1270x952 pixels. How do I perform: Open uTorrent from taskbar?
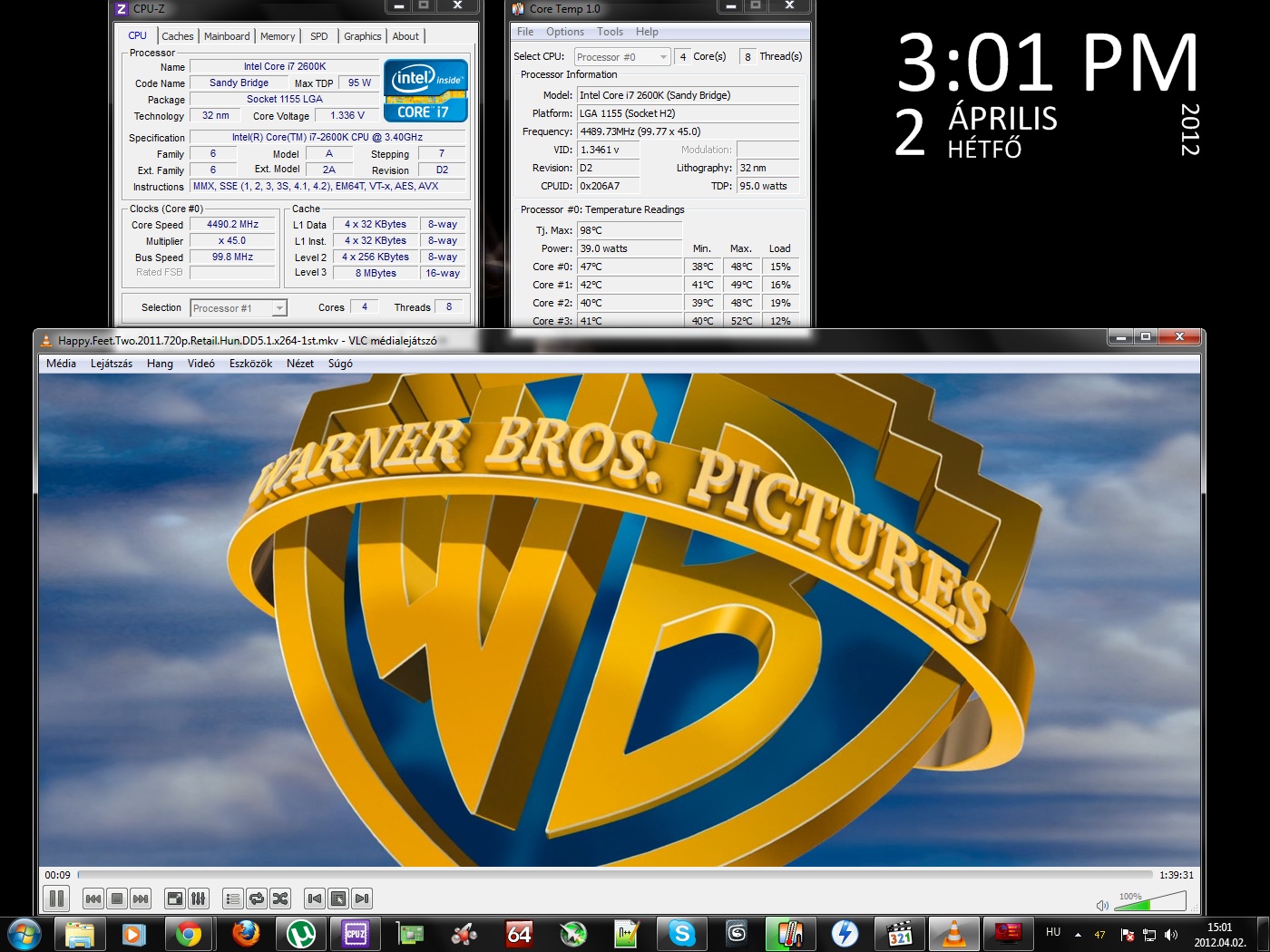click(x=300, y=934)
